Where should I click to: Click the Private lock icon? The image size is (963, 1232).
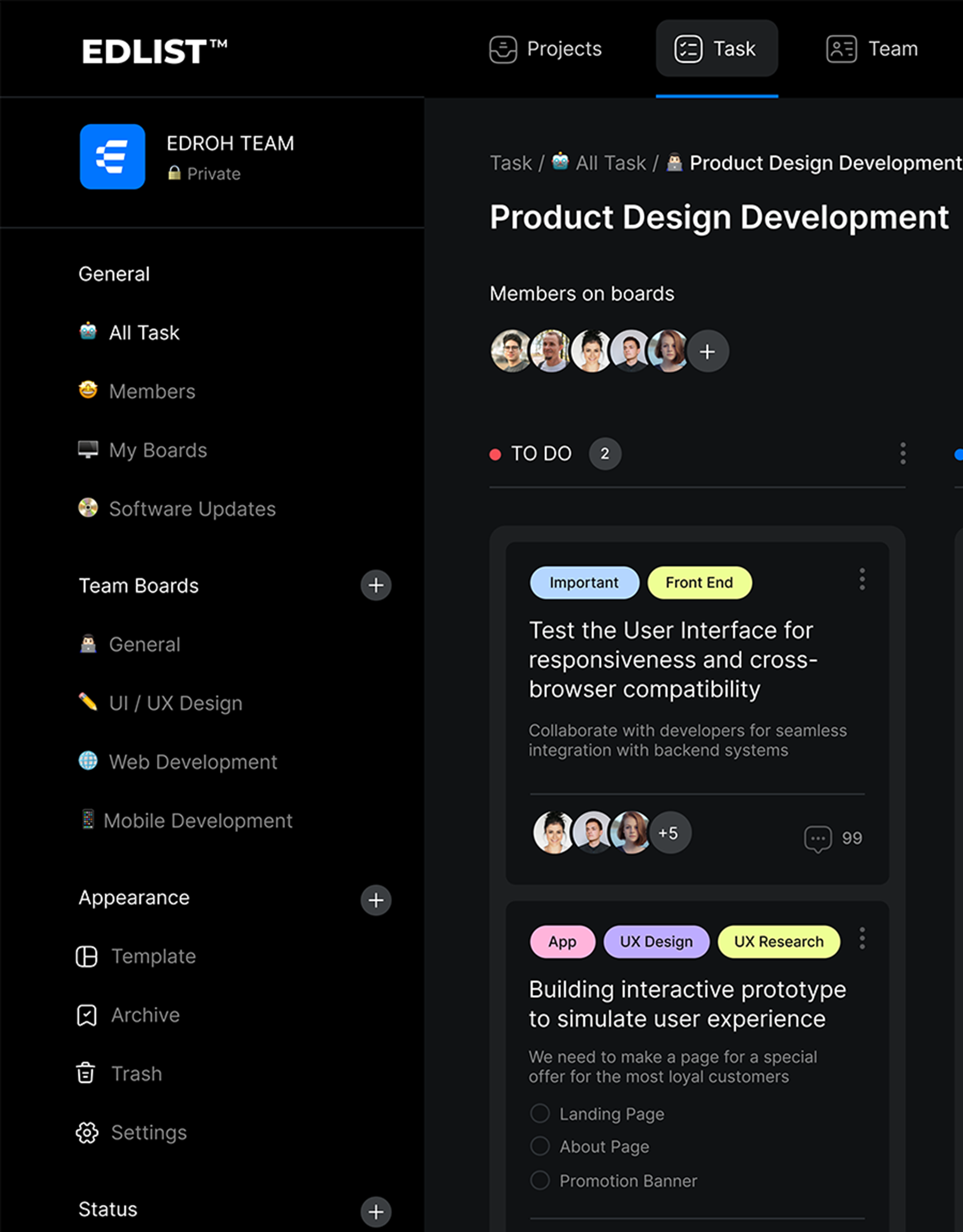click(x=174, y=173)
